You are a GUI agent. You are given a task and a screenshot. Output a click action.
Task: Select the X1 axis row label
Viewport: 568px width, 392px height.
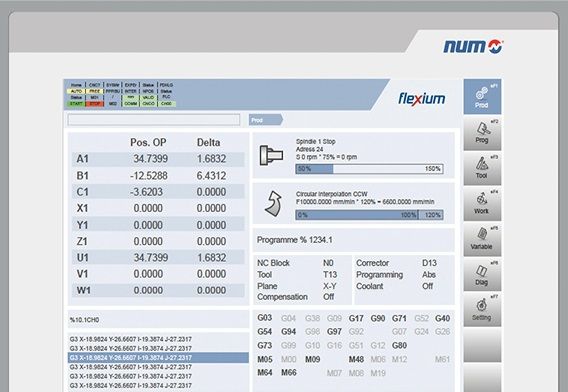click(x=82, y=208)
